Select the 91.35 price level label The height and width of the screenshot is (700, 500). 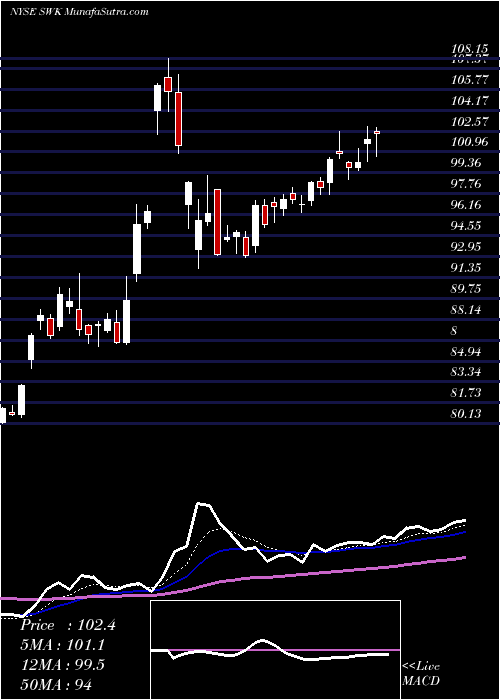(467, 268)
